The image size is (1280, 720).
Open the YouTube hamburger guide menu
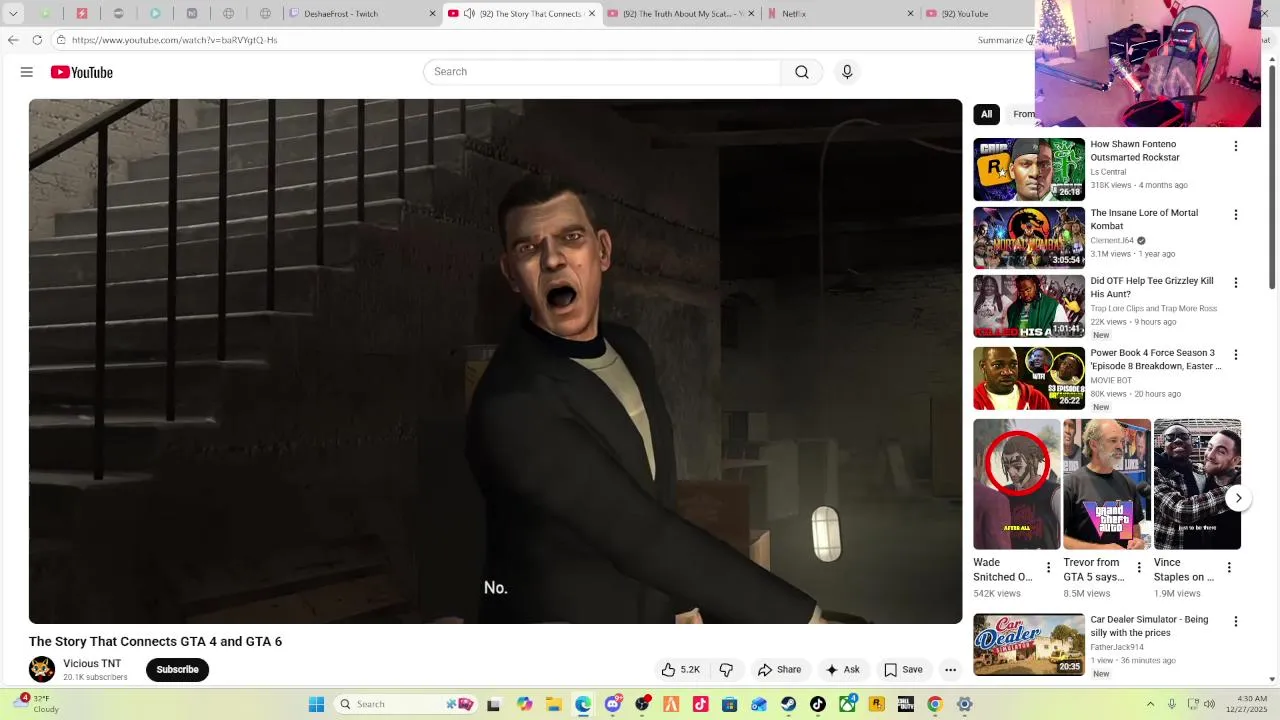coord(27,72)
